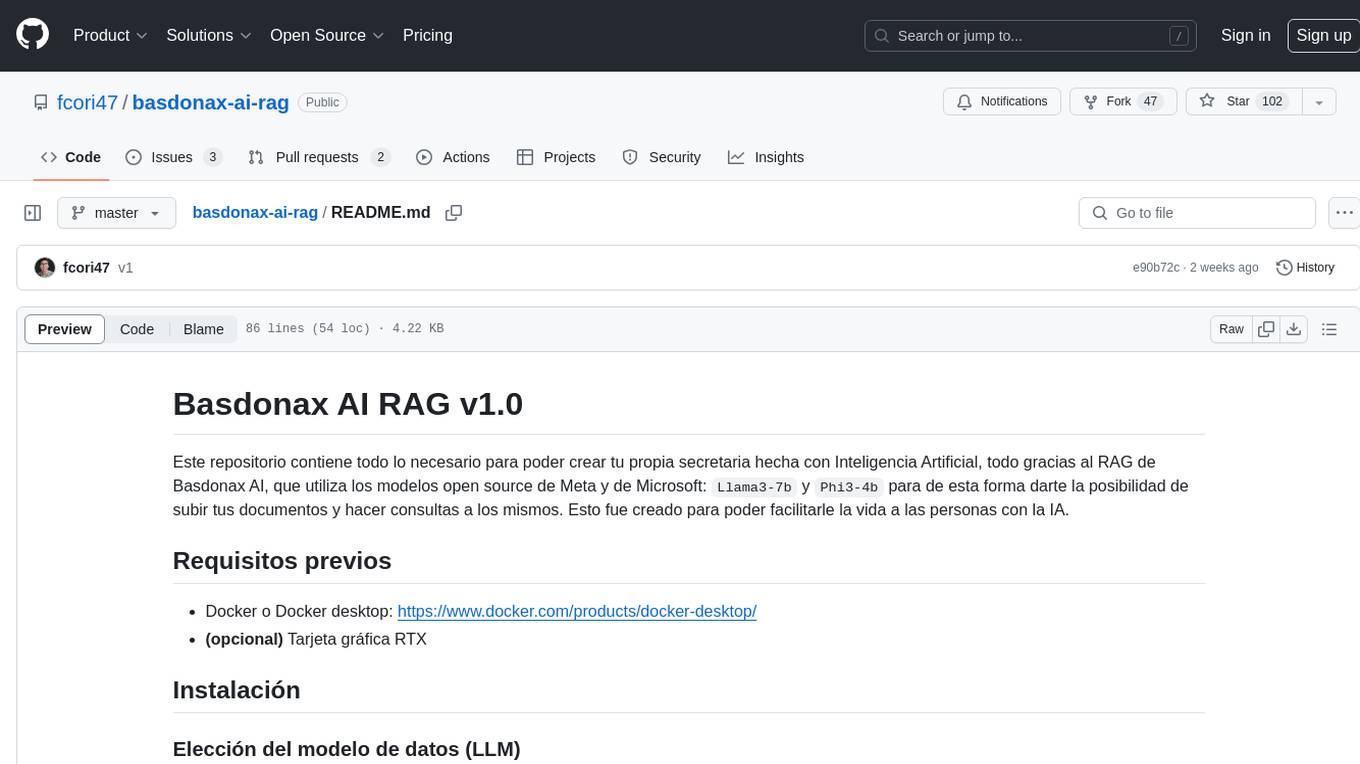
Task: Download the raw file
Action: point(1293,329)
